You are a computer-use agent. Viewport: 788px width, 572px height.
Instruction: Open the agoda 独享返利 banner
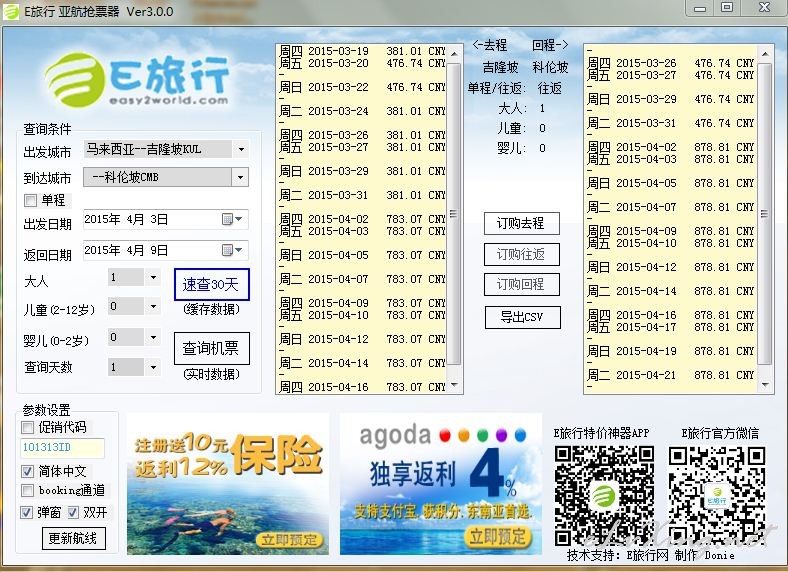coord(441,484)
